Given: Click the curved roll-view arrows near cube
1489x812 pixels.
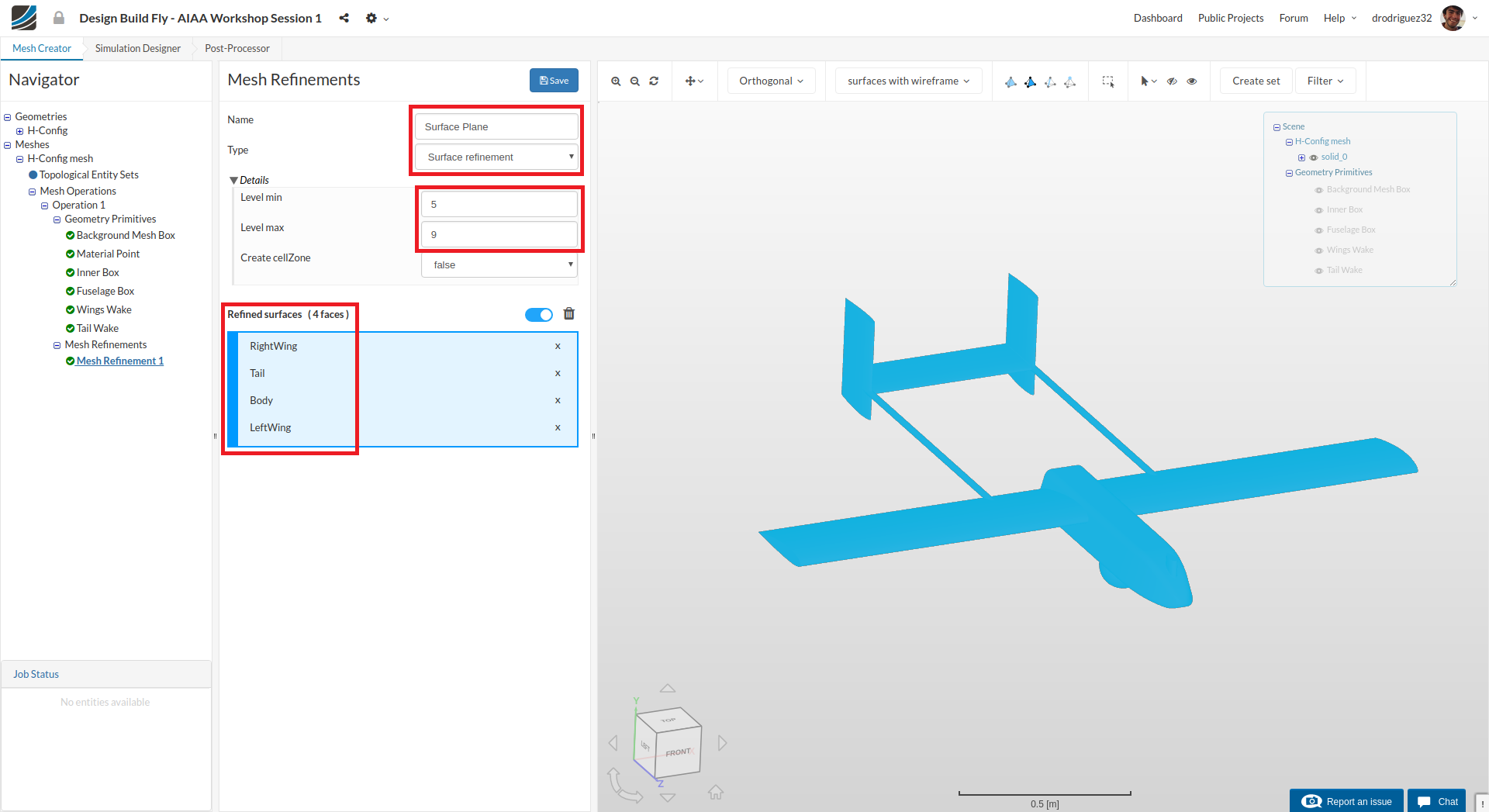Looking at the screenshot, I should tap(623, 785).
